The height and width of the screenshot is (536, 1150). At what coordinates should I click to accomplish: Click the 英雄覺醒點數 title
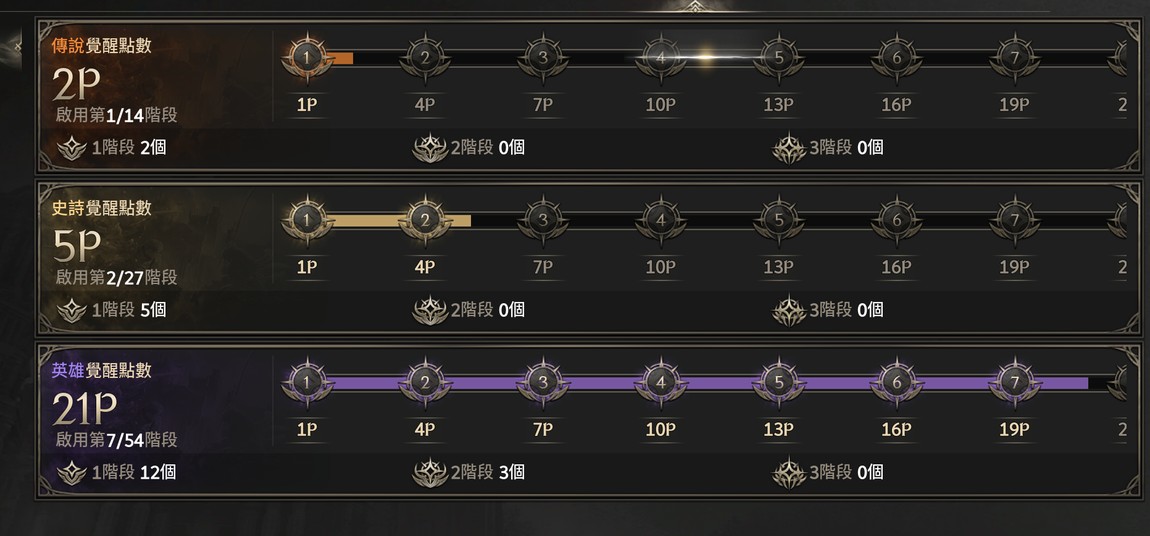pyautogui.click(x=102, y=370)
